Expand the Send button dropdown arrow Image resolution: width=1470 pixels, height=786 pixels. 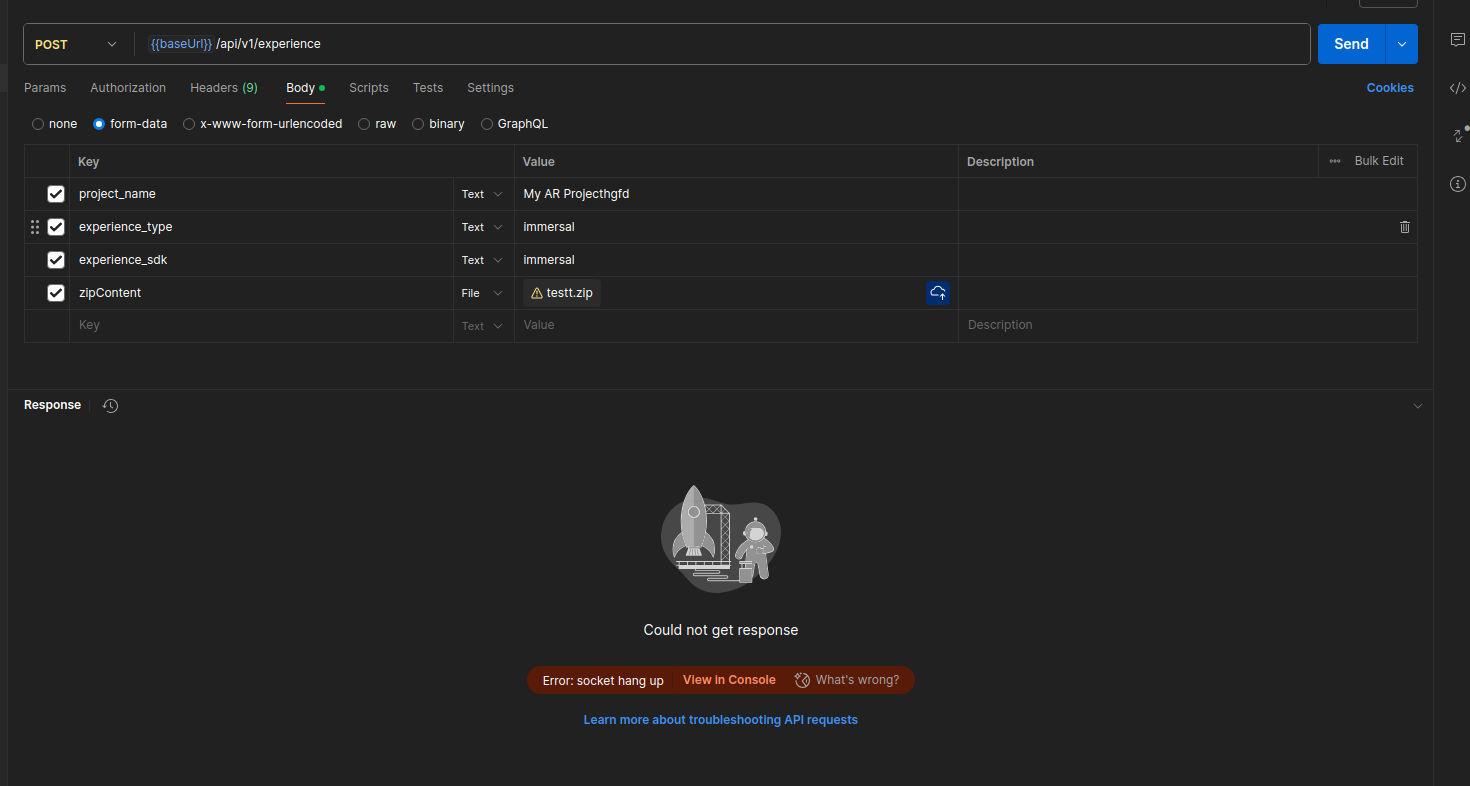click(1401, 44)
